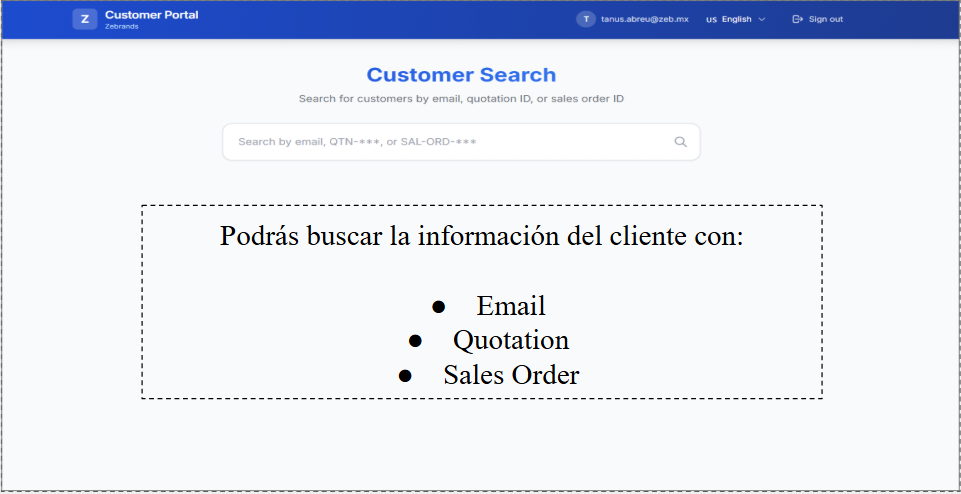Click the Quotation bullet item
Screen dimensions: 961x494
511,340
